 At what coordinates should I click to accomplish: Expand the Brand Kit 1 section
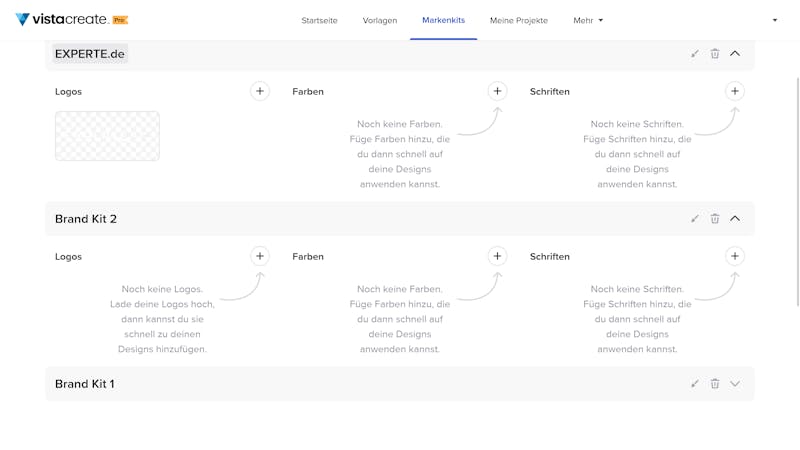coord(735,384)
